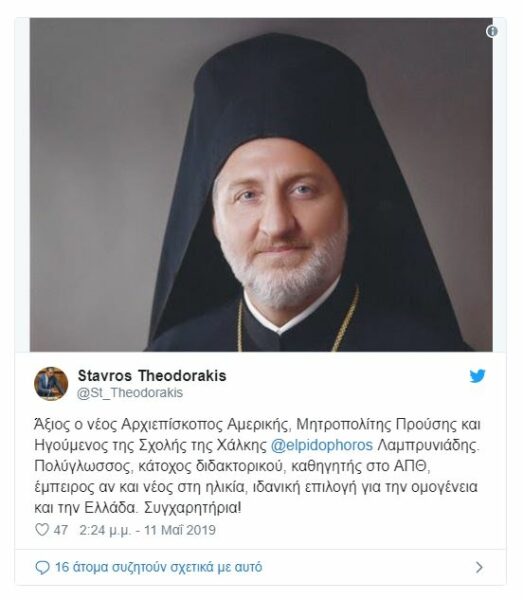523x600 pixels.
Task: Click the word Συγχαρητήρια! in the tweet
Action: pos(193,508)
